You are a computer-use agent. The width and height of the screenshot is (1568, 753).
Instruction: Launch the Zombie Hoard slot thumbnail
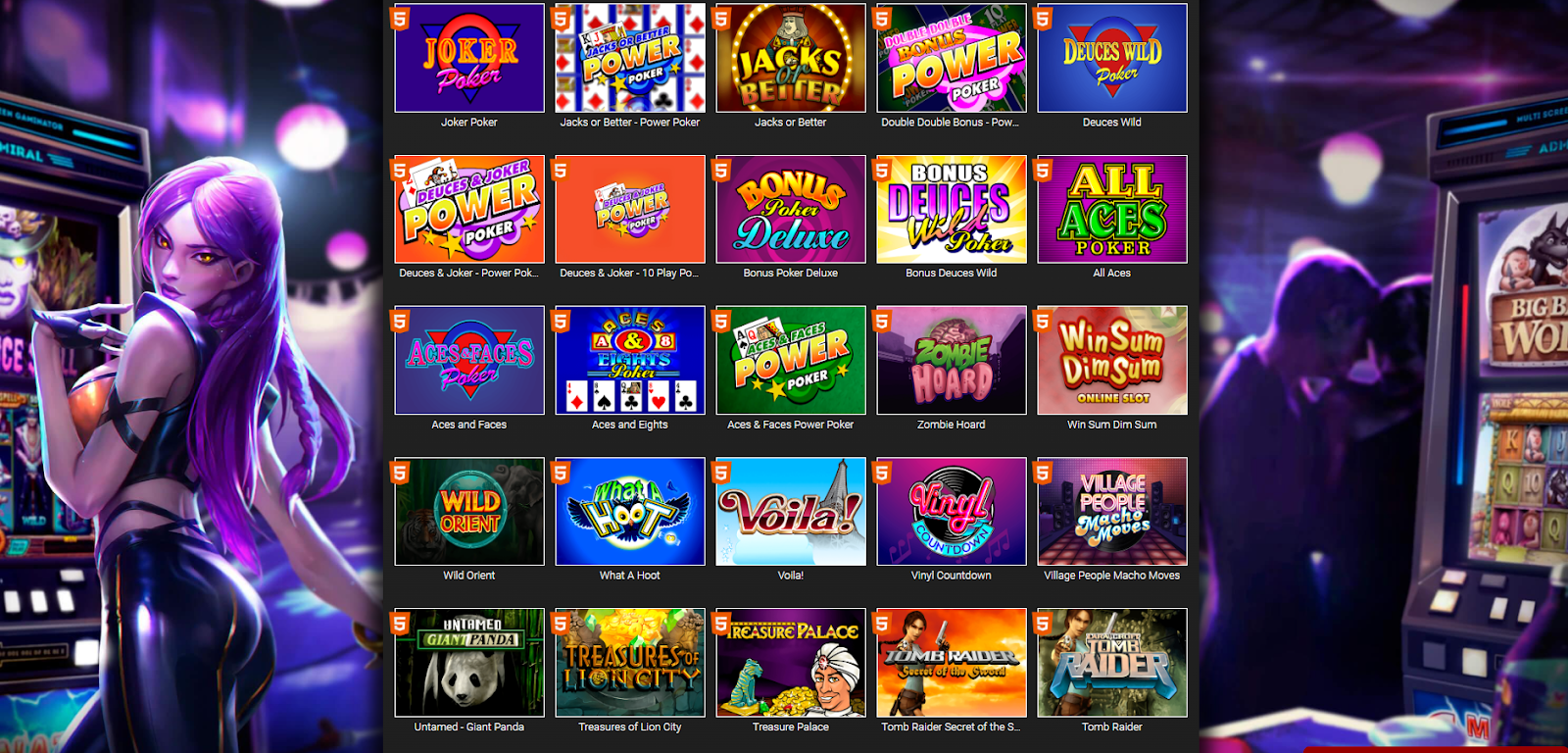click(x=952, y=360)
